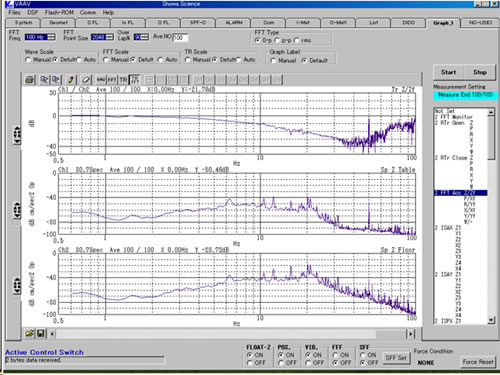The width and height of the screenshot is (500, 375).
Task: Switch to the Geomet tab
Action: pyautogui.click(x=58, y=23)
